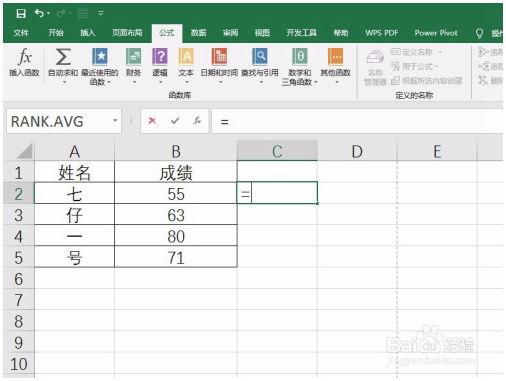This screenshot has height=381, width=506.
Task: Open the Logical functions question-mark icon
Action: pyautogui.click(x=160, y=56)
